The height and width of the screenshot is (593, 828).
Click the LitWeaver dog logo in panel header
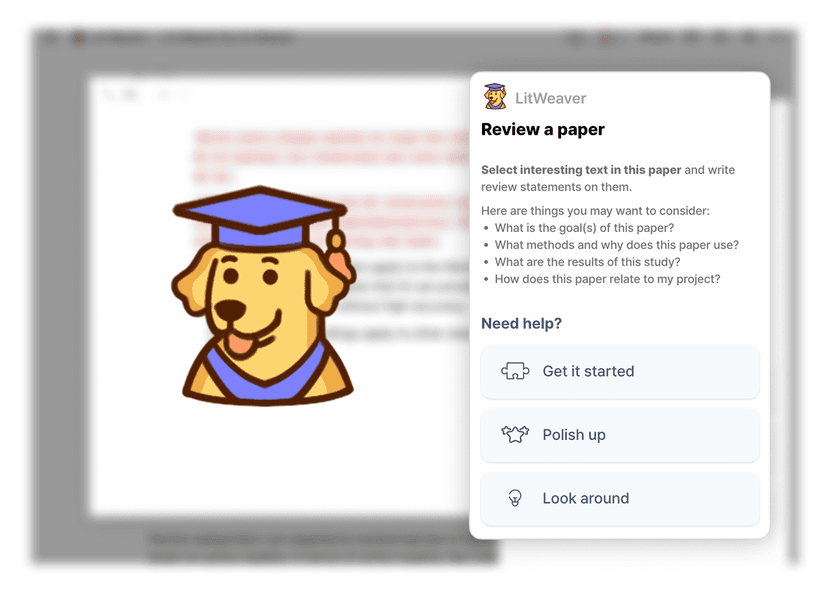(495, 97)
